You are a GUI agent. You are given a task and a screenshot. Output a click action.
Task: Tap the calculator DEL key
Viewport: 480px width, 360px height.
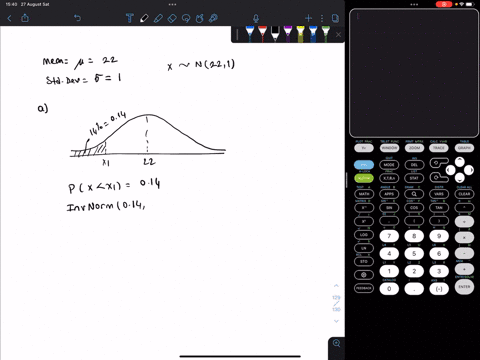[414, 165]
